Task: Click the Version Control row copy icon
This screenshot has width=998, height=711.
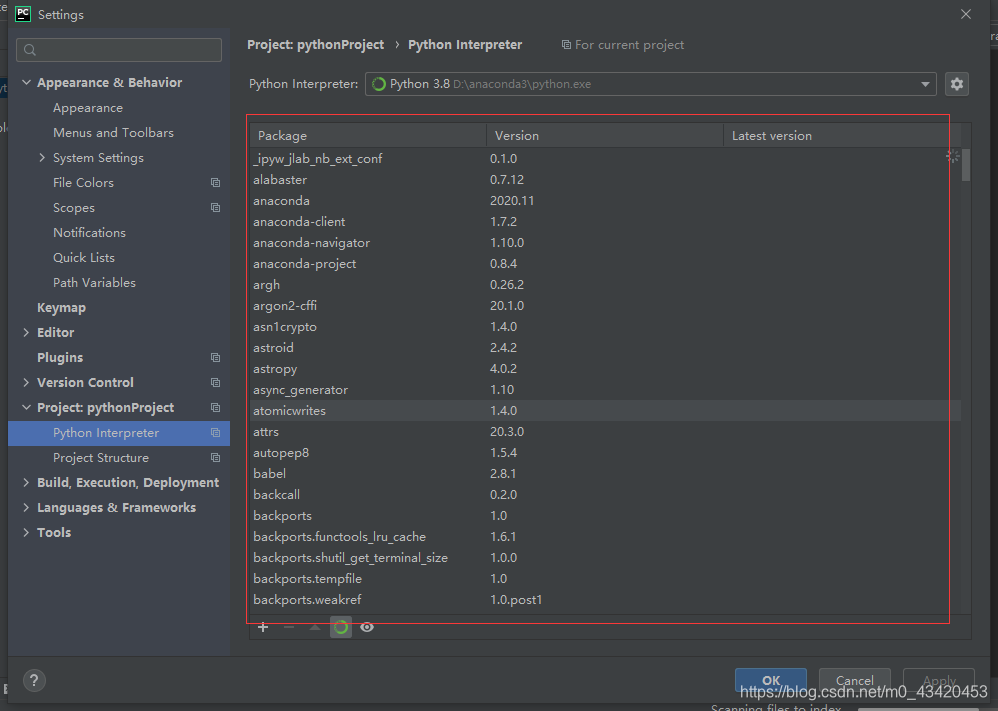Action: tap(215, 383)
